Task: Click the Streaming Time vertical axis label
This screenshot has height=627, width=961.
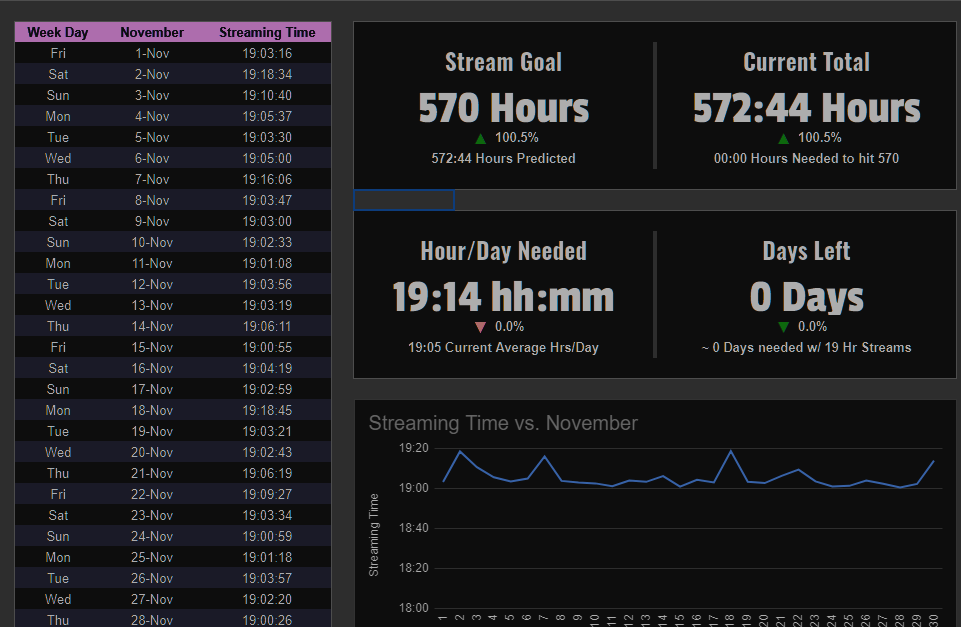Action: point(374,534)
